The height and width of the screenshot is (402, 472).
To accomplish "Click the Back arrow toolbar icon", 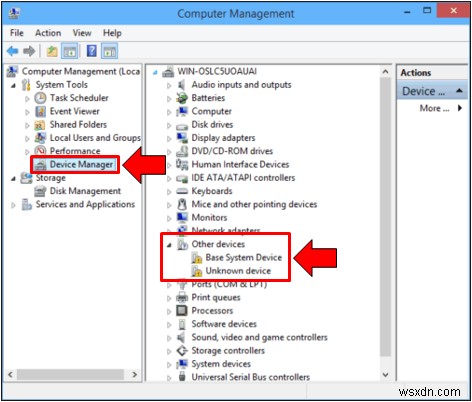I will tap(12, 51).
